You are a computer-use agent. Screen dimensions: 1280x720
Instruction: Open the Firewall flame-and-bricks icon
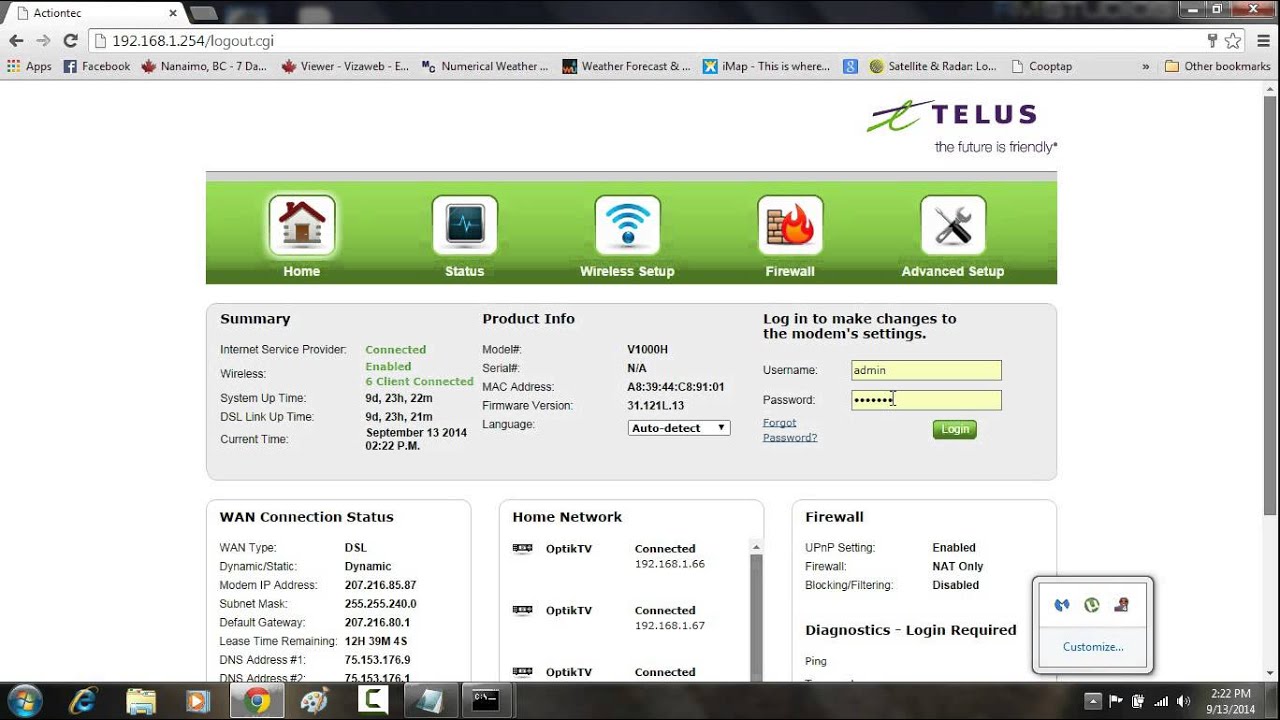[x=790, y=225]
